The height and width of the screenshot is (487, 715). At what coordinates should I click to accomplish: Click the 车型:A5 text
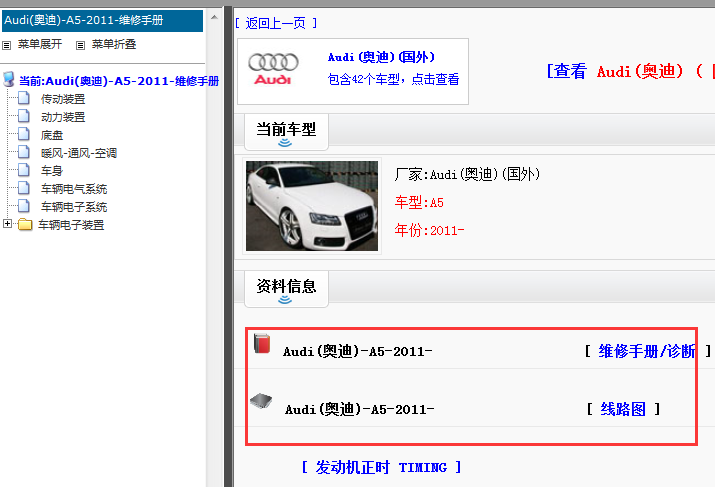coord(419,202)
